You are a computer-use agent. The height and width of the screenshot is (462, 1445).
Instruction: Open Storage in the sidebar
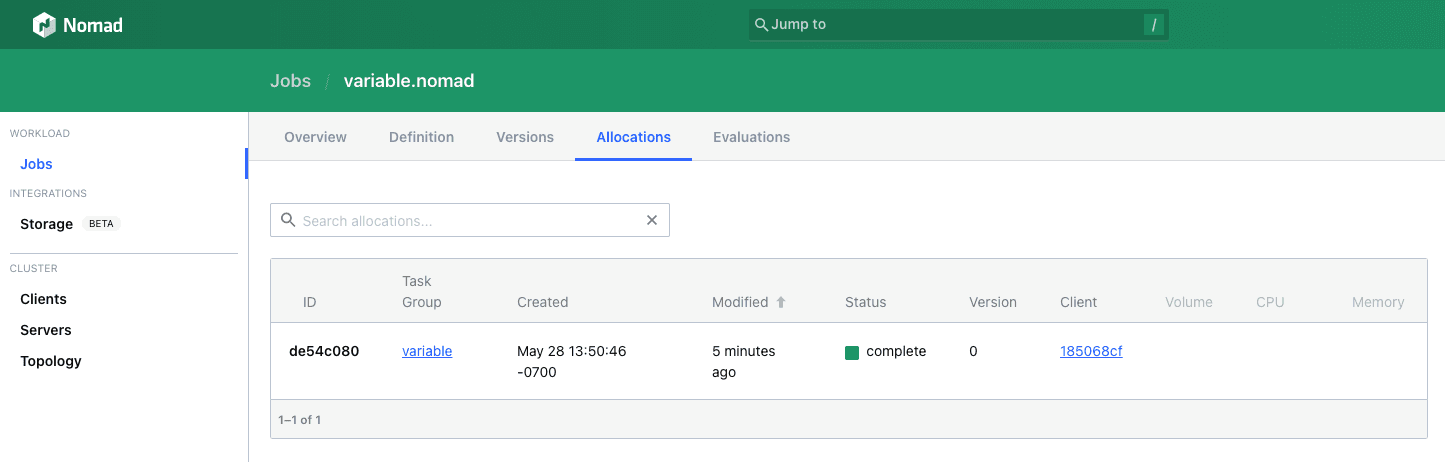coord(46,224)
